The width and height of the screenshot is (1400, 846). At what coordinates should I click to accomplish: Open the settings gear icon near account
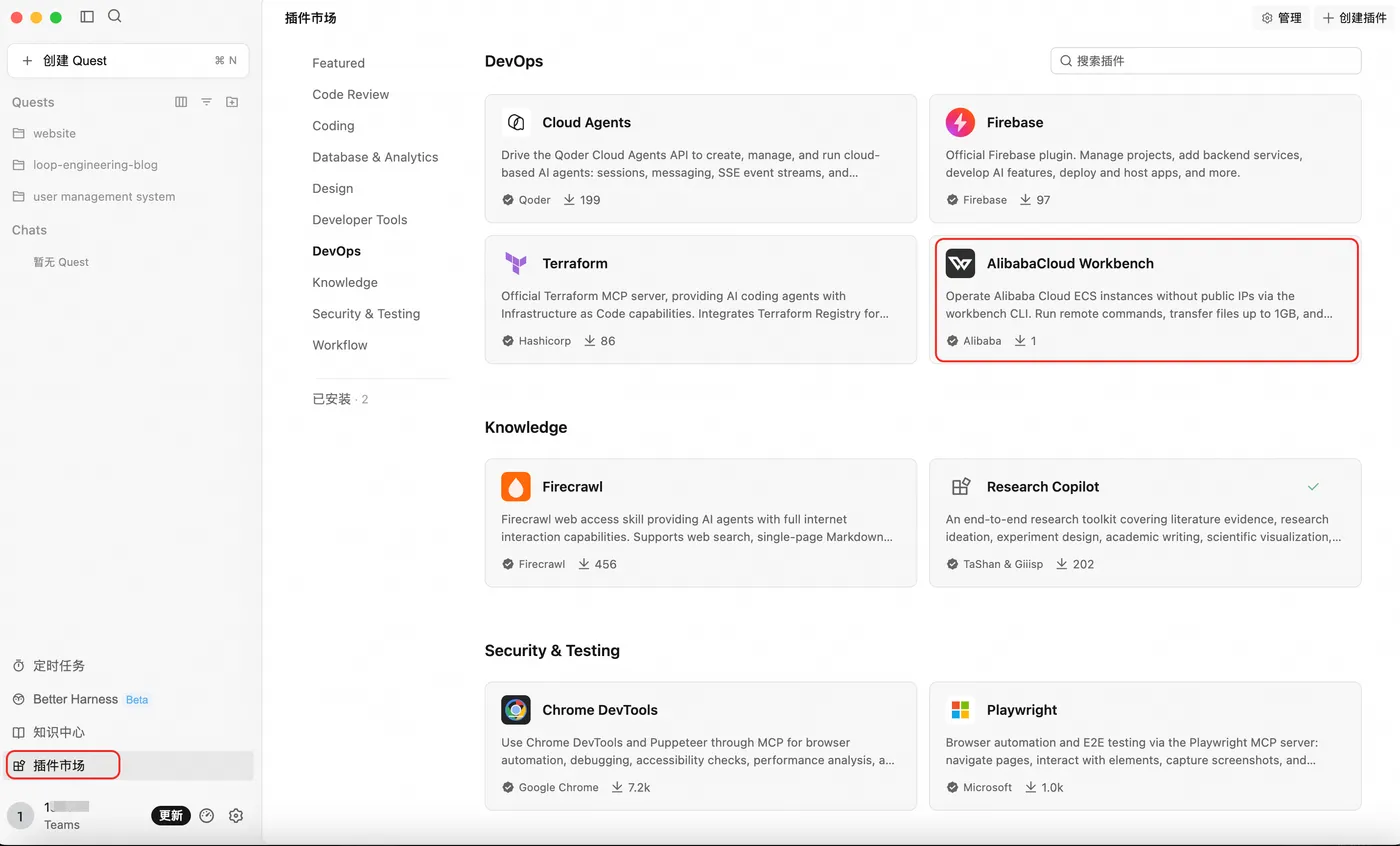click(236, 815)
